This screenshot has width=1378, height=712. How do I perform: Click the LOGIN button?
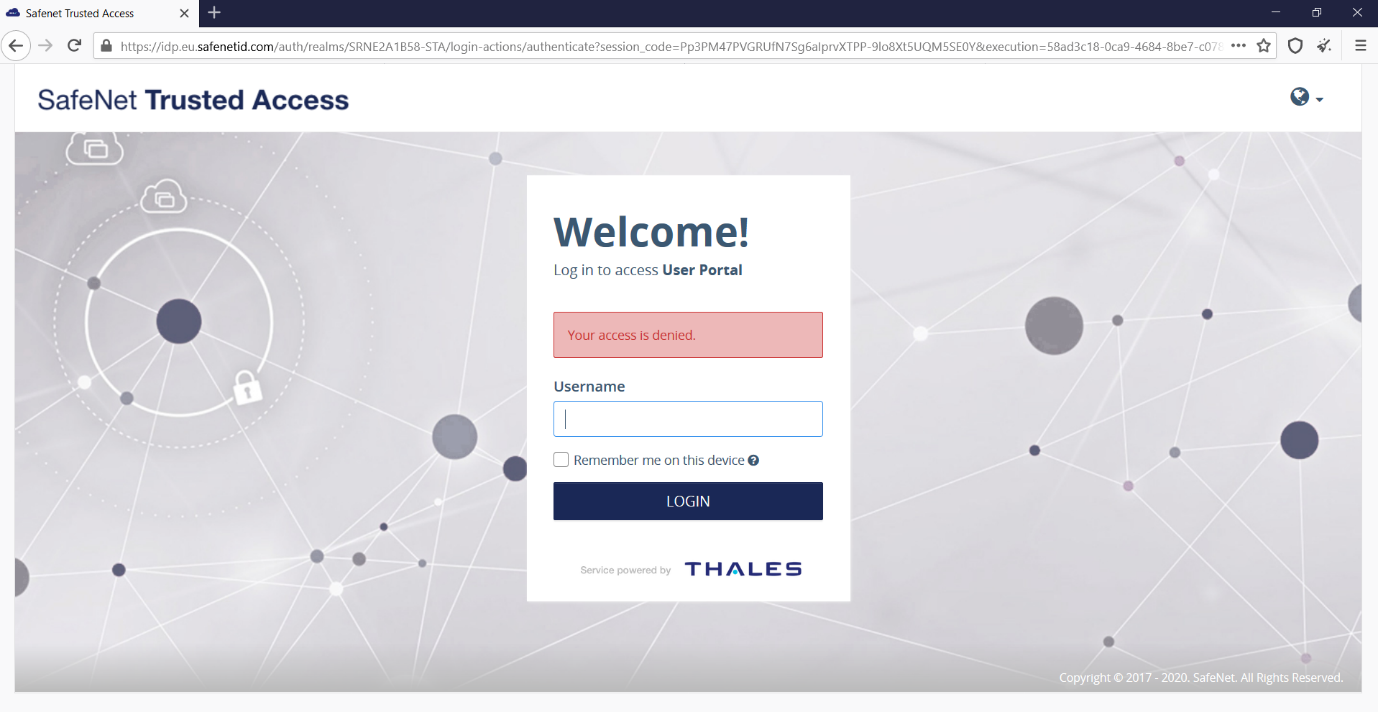[688, 501]
